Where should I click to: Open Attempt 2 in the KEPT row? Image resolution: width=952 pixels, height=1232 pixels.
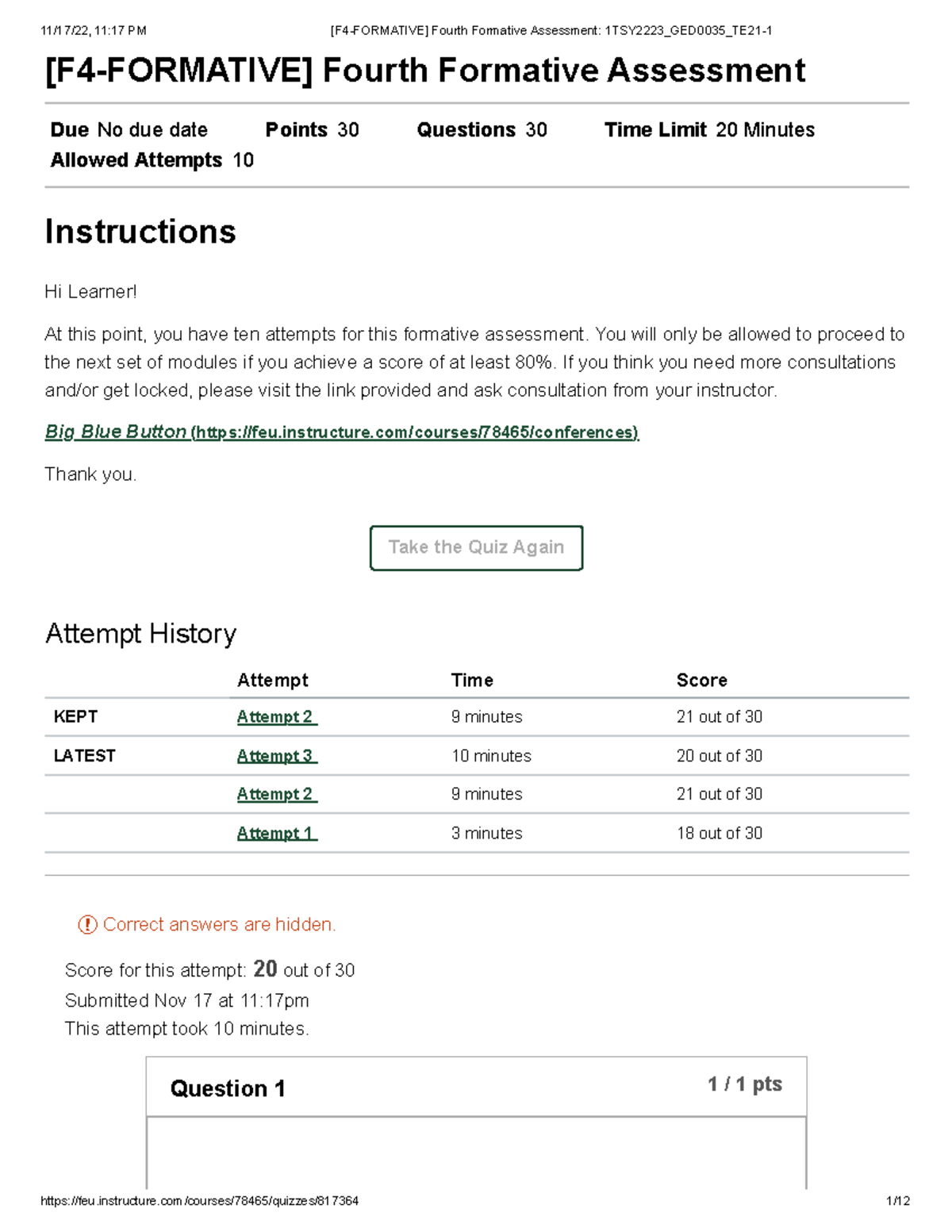[x=276, y=717]
